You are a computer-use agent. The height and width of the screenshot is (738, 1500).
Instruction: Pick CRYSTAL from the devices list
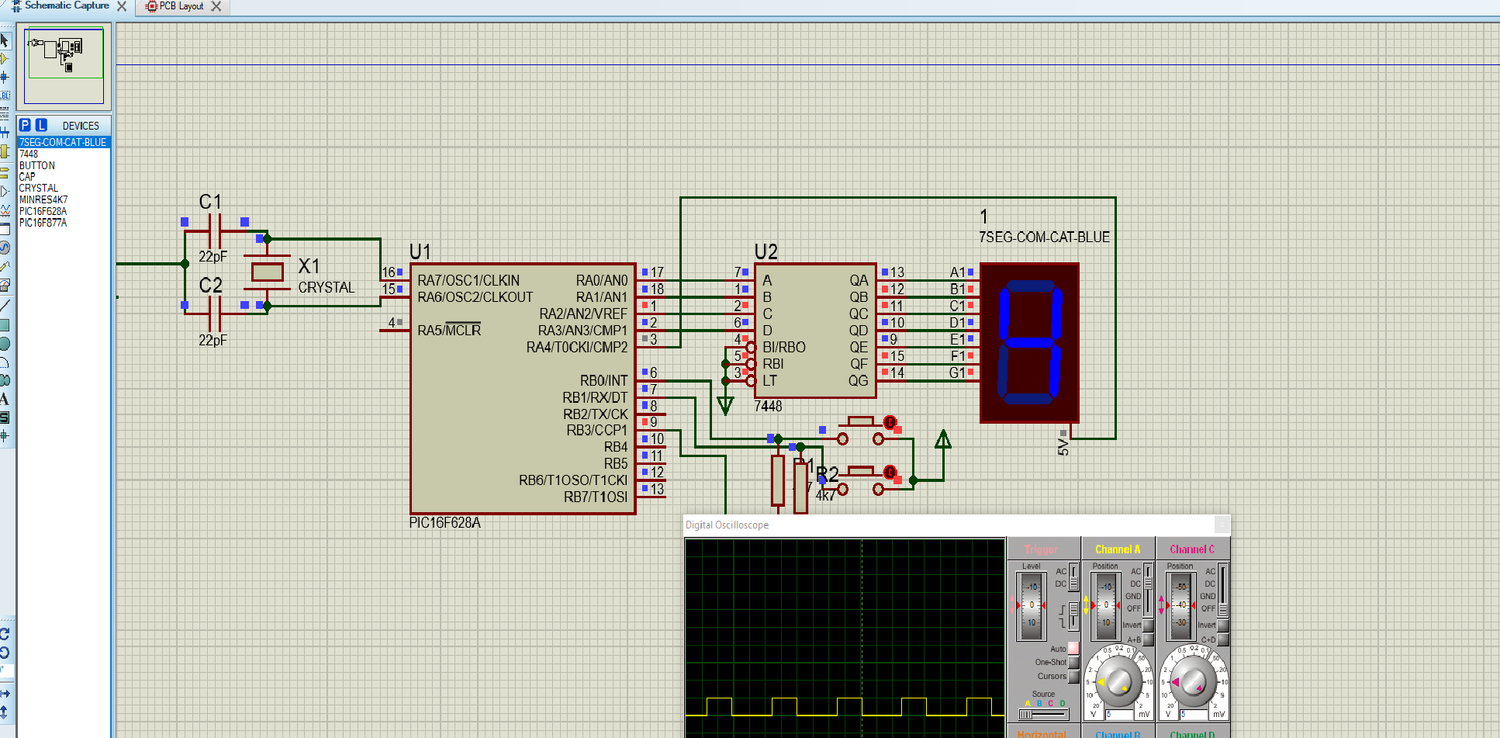(39, 188)
